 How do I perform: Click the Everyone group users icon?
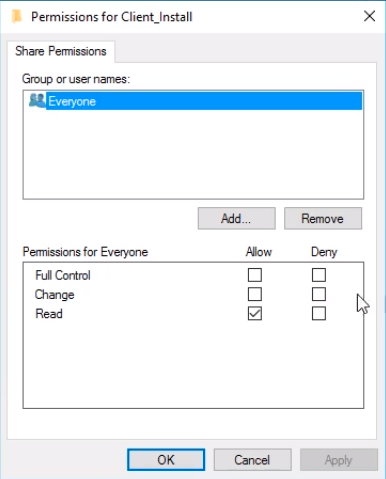(x=37, y=101)
